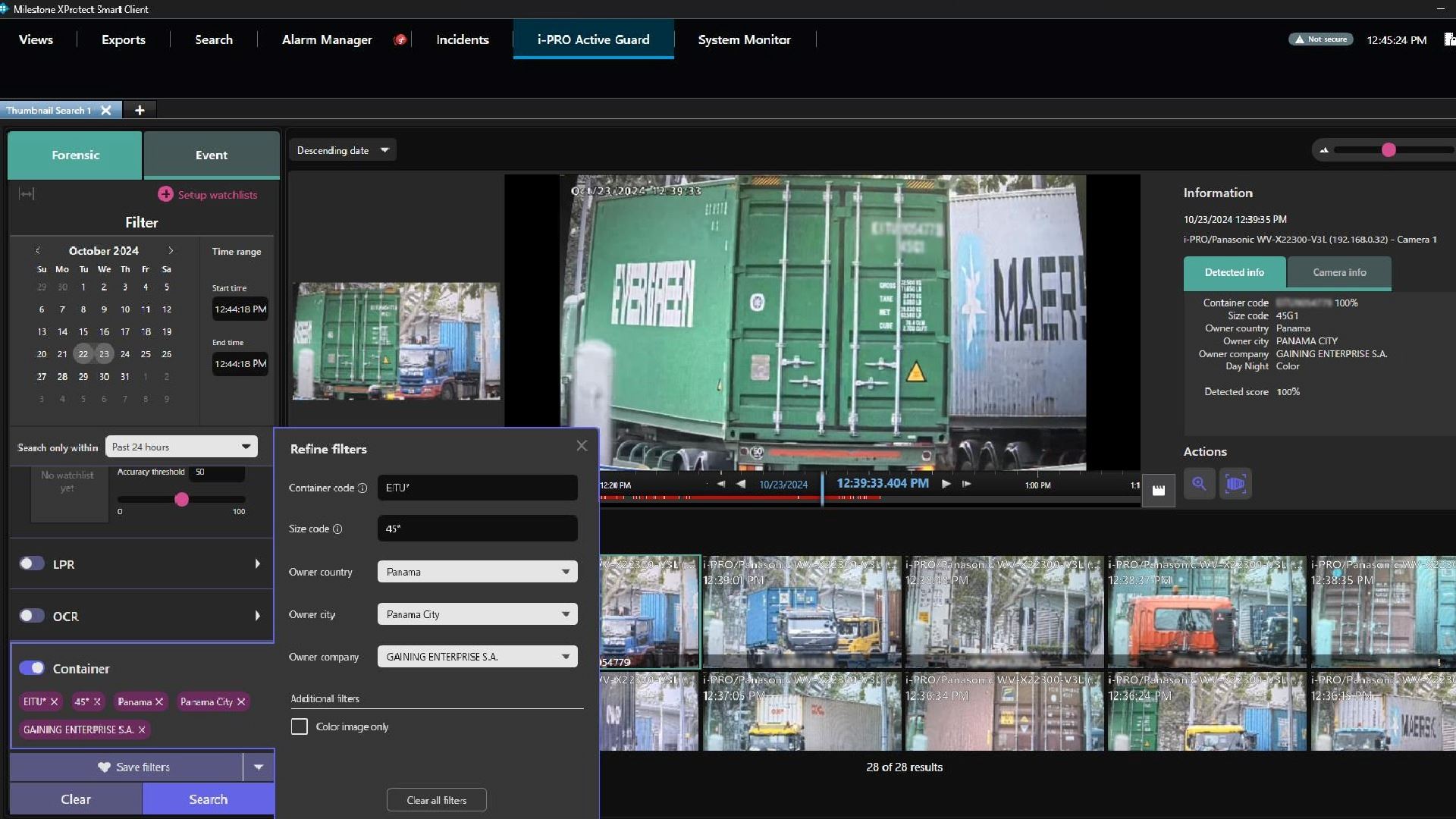Toggle the LPR switch

[x=32, y=563]
